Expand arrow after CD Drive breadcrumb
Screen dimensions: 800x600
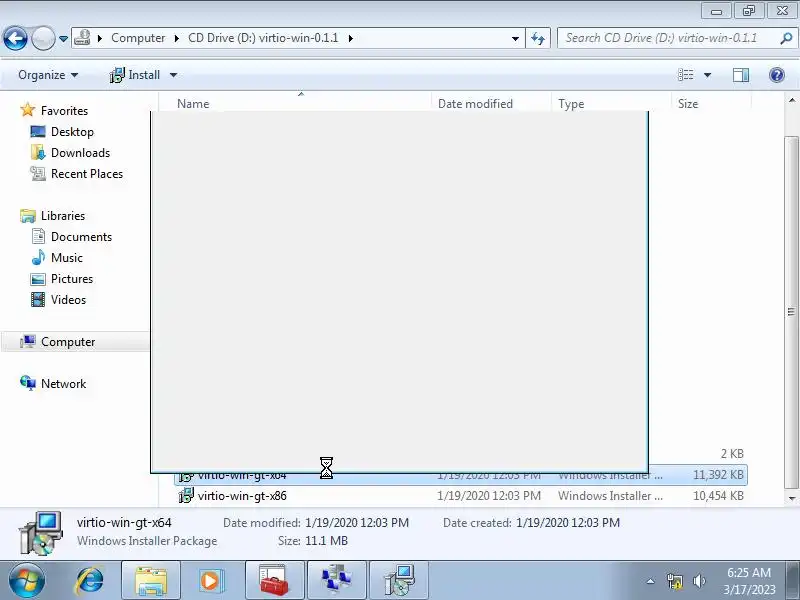351,38
